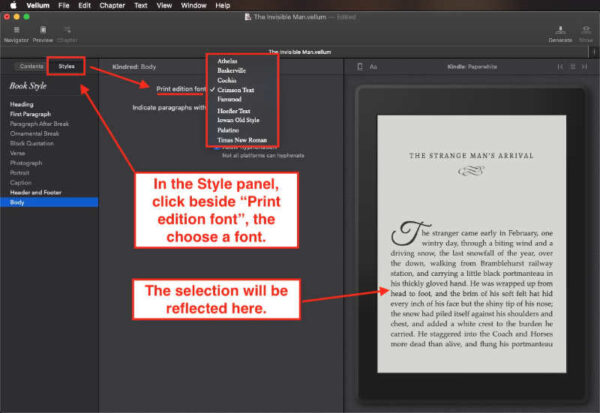The width and height of the screenshot is (600, 413).
Task: Select the Photograph style
Action: pyautogui.click(x=26, y=163)
